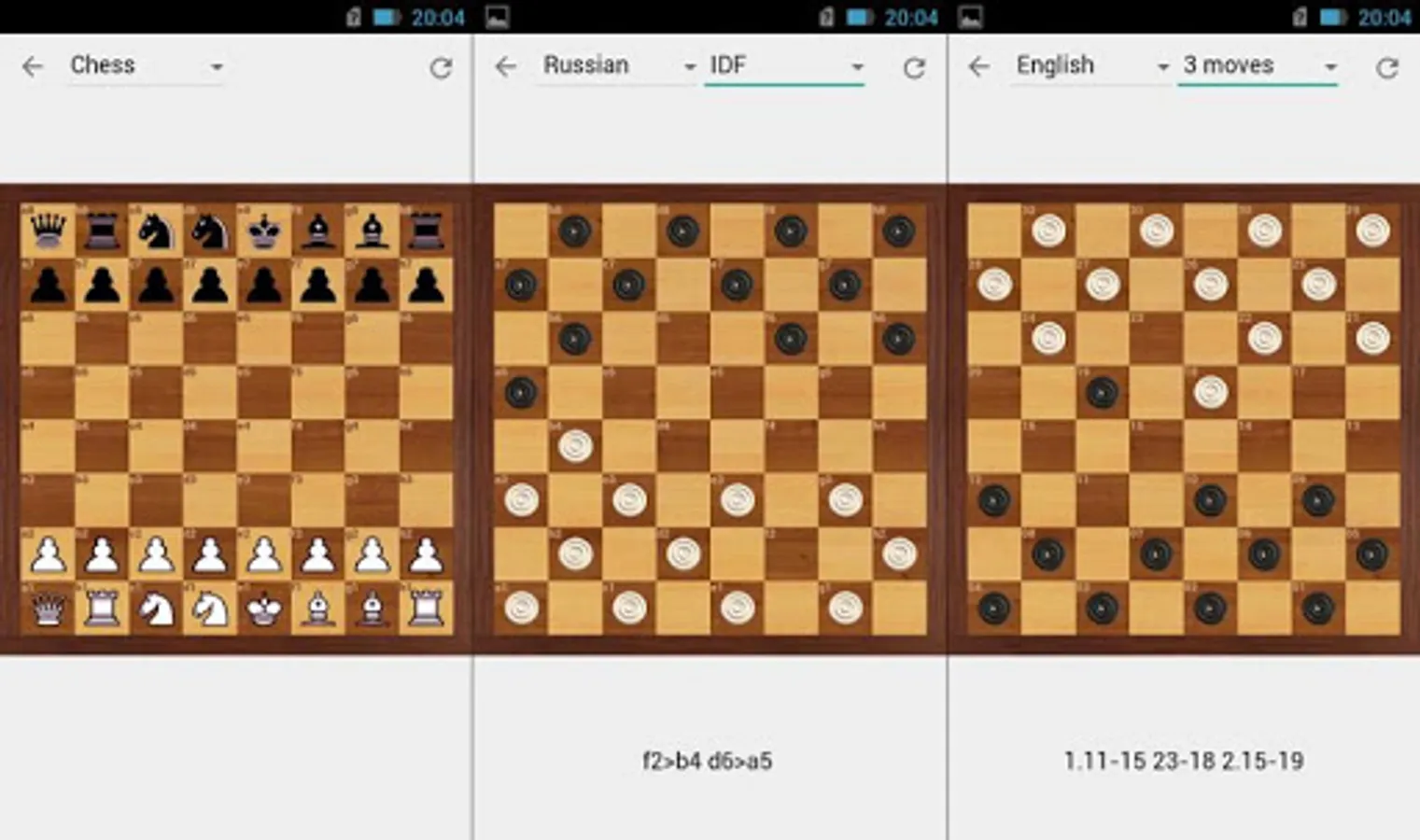Select the advanced white checker on Russian board
This screenshot has width=1420, height=840.
[x=575, y=446]
